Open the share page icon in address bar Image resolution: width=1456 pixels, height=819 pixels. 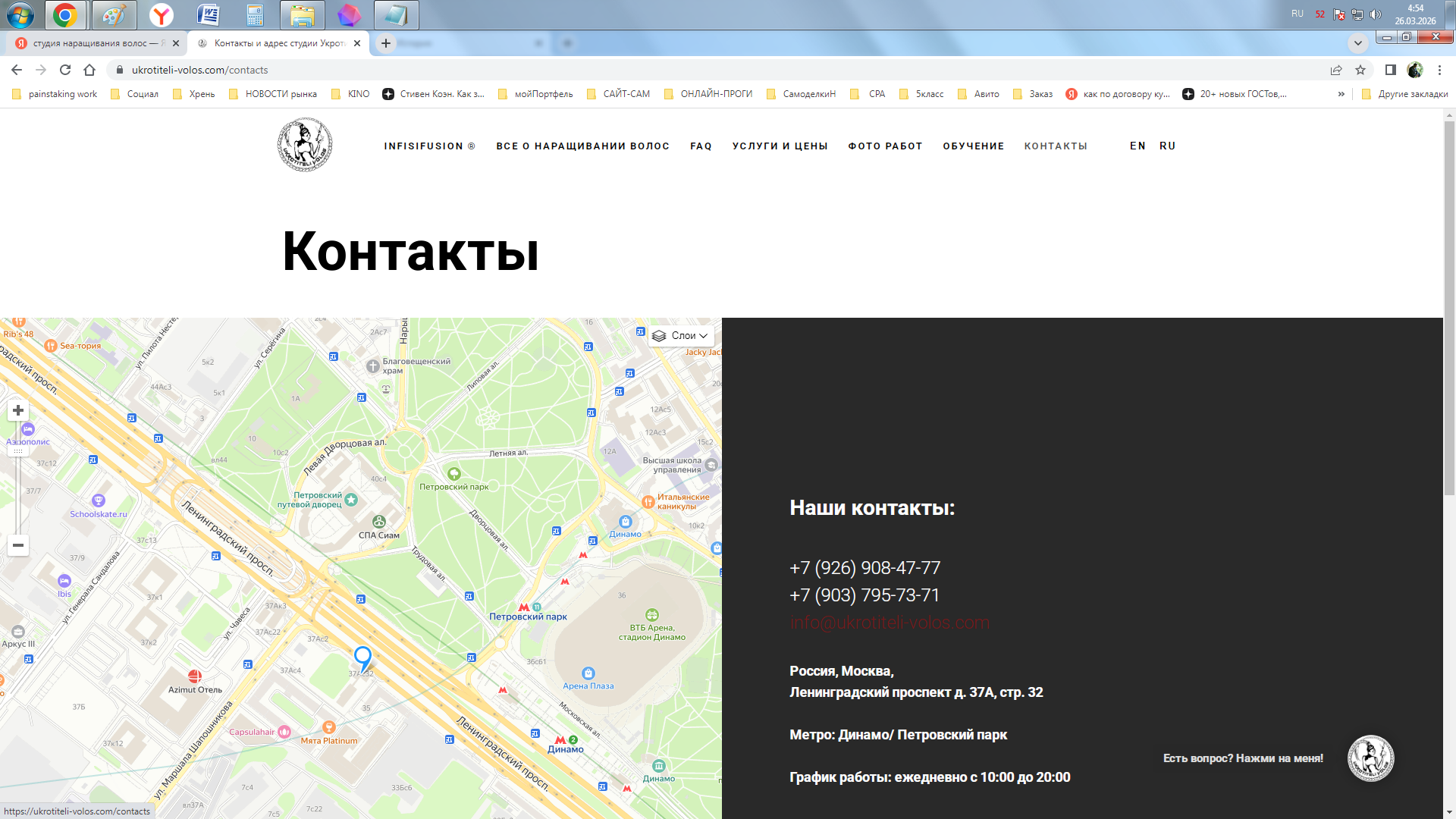pos(1336,70)
